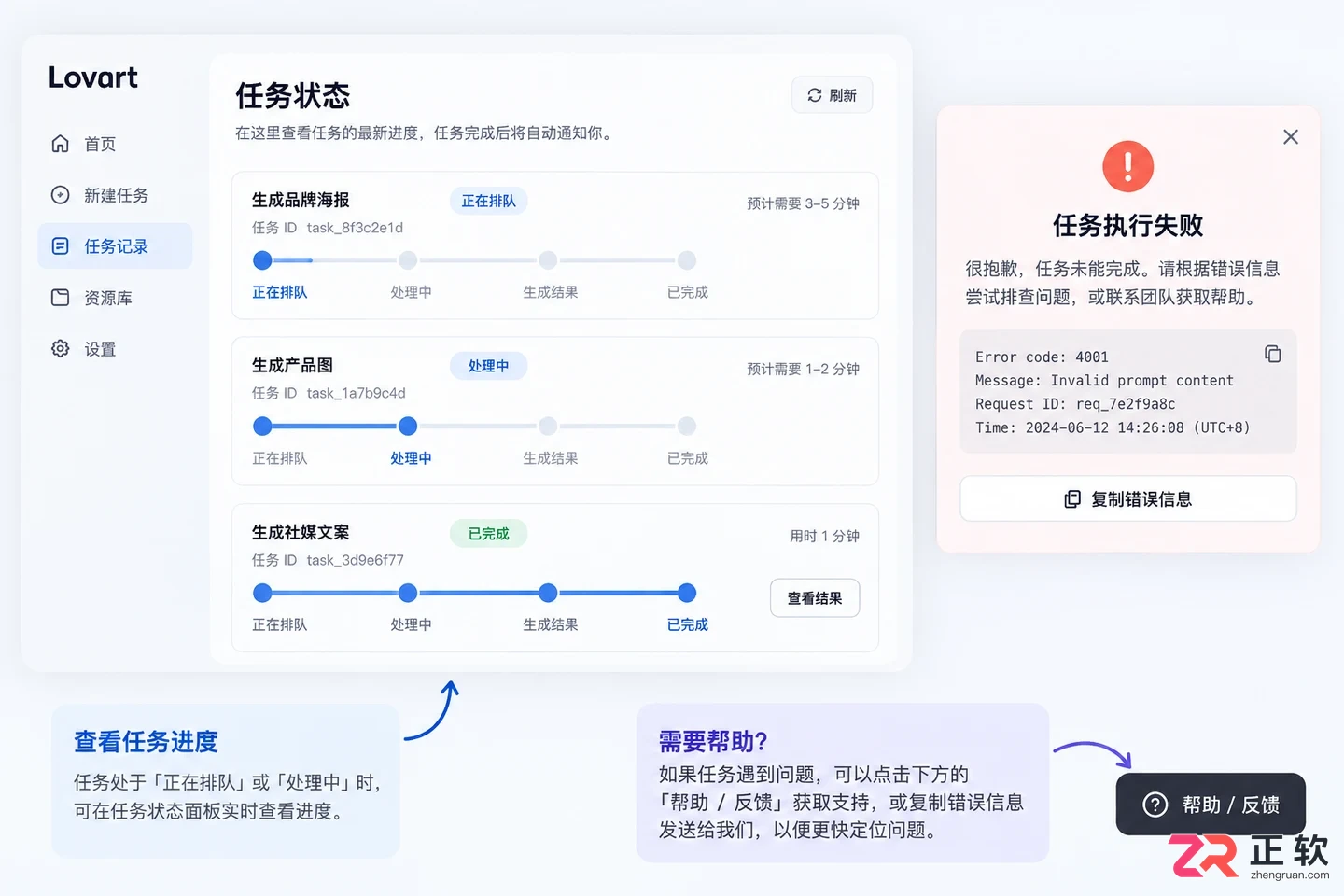
Task: Click the error Time: 2024-06-12 14:26:08 line
Action: (x=1113, y=427)
